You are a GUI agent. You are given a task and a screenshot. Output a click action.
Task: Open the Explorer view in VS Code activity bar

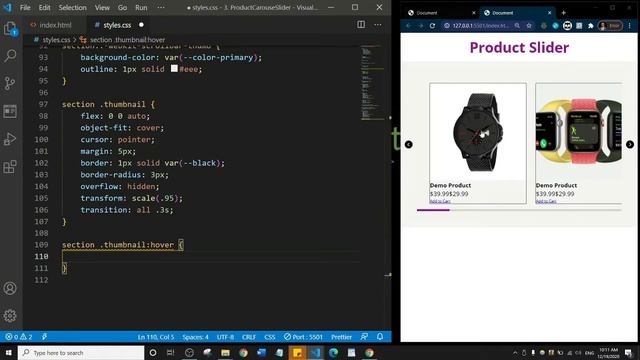coord(10,29)
